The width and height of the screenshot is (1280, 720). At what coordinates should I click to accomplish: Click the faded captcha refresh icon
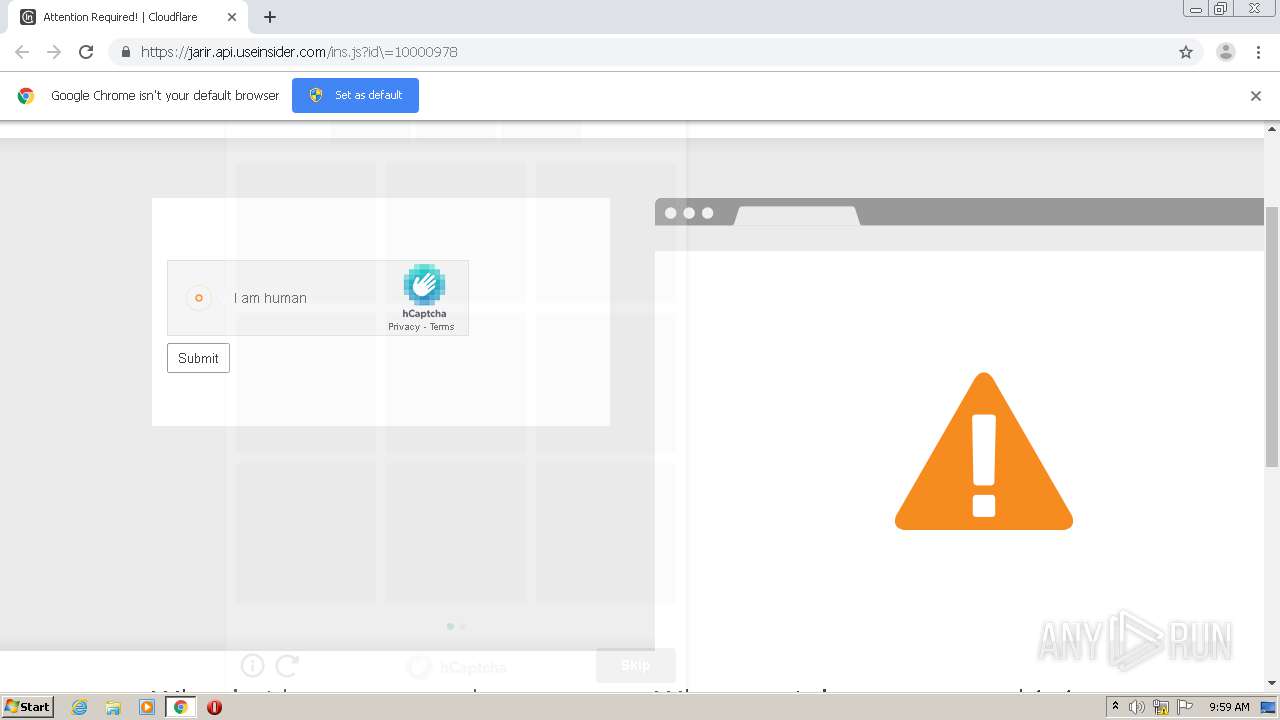(x=287, y=665)
